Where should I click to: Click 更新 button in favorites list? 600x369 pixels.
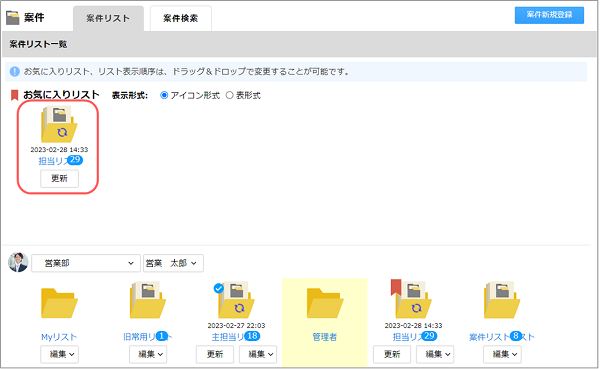[x=59, y=178]
